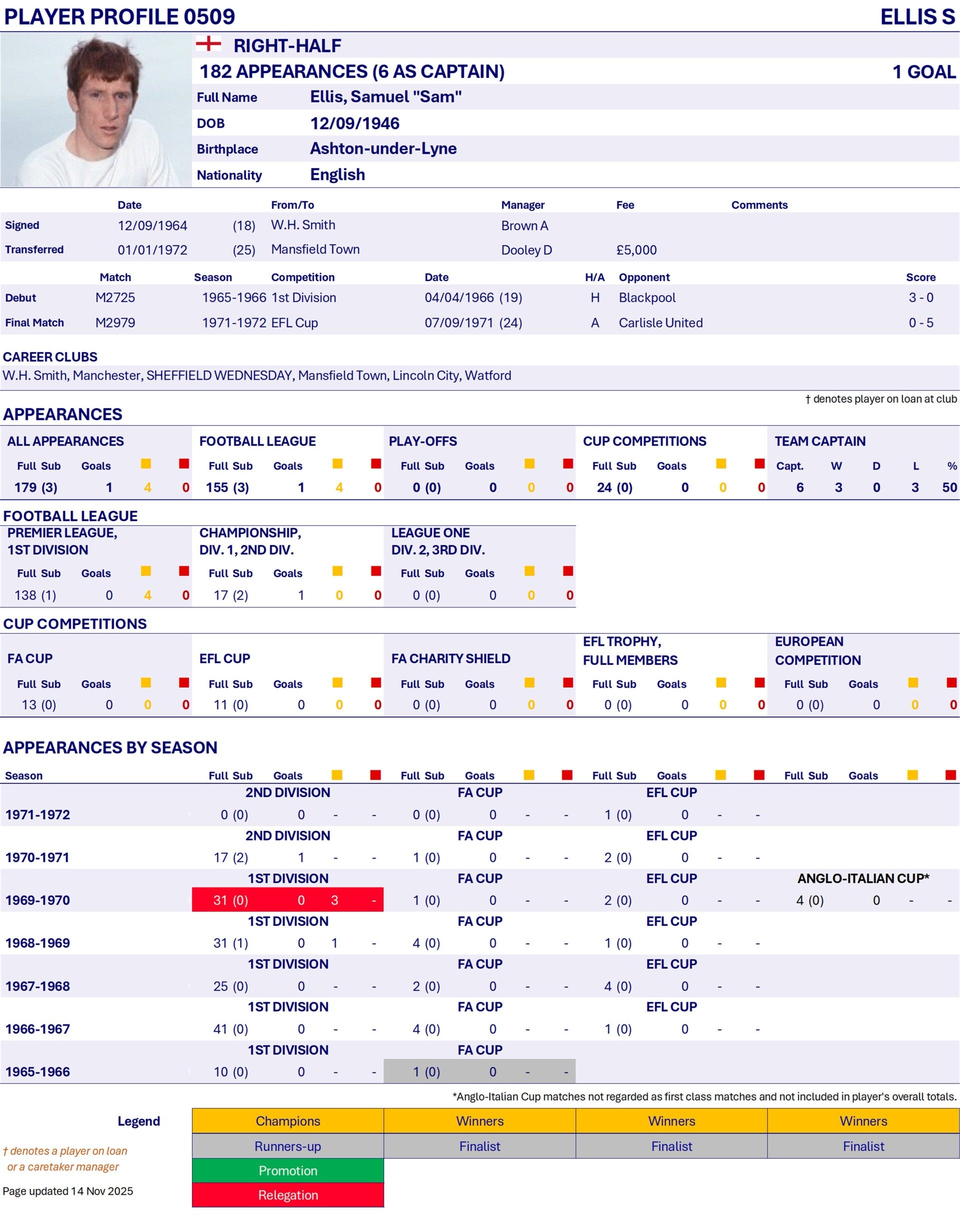Screen dimensions: 960x1232
Task: Click yellow card icon under All Appearances
Action: click(146, 464)
